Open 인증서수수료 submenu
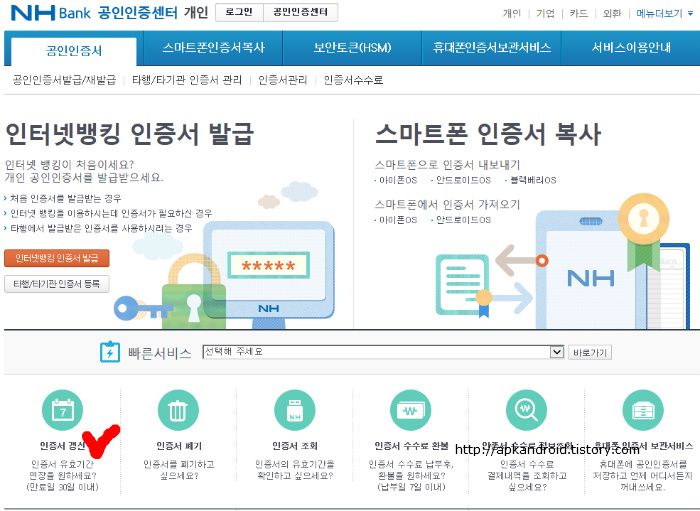Viewport: 700px width, 511px height. (353, 80)
